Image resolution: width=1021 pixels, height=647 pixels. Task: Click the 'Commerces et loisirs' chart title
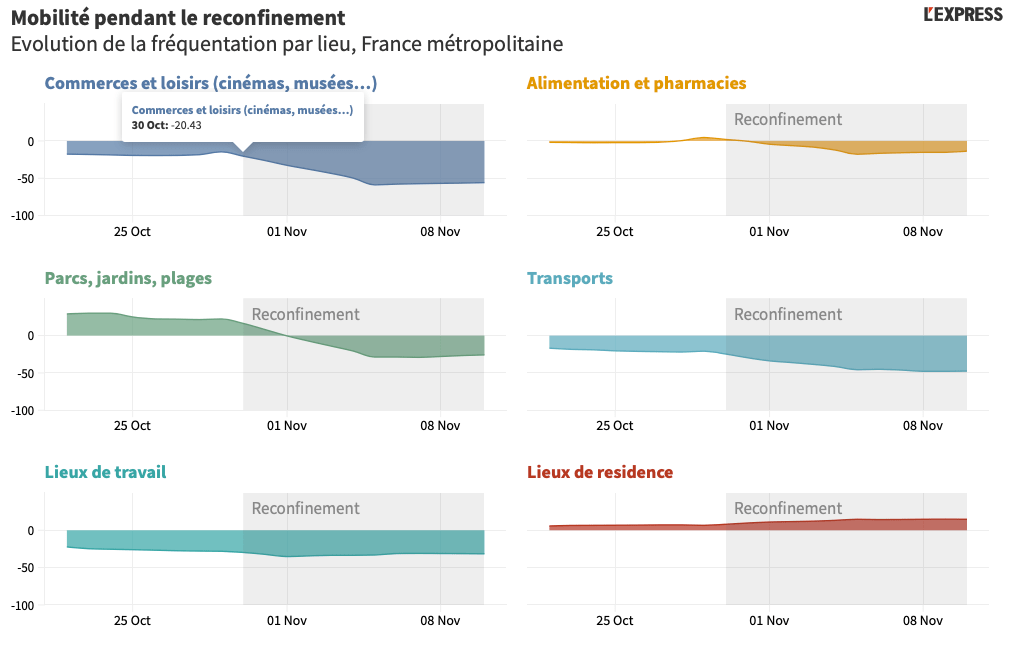click(210, 83)
